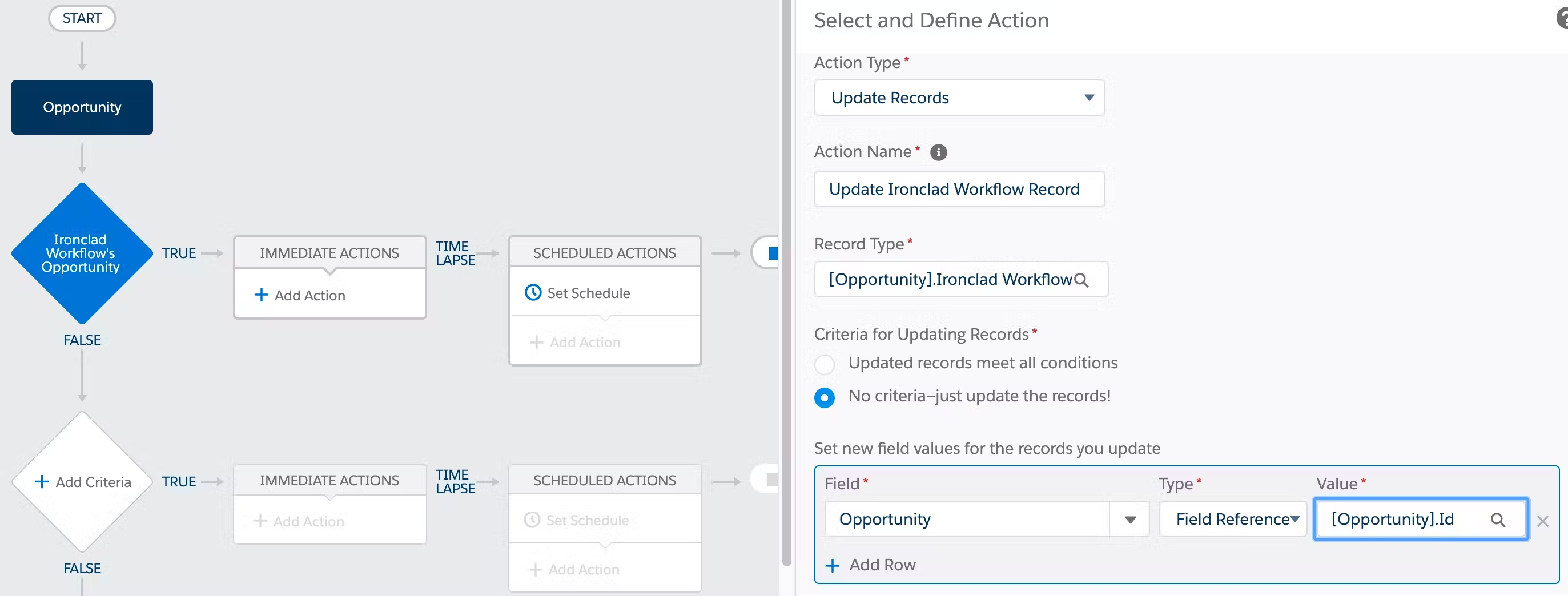Click the plus icon on Add Criteria
The image size is (1568, 596).
coord(41,482)
